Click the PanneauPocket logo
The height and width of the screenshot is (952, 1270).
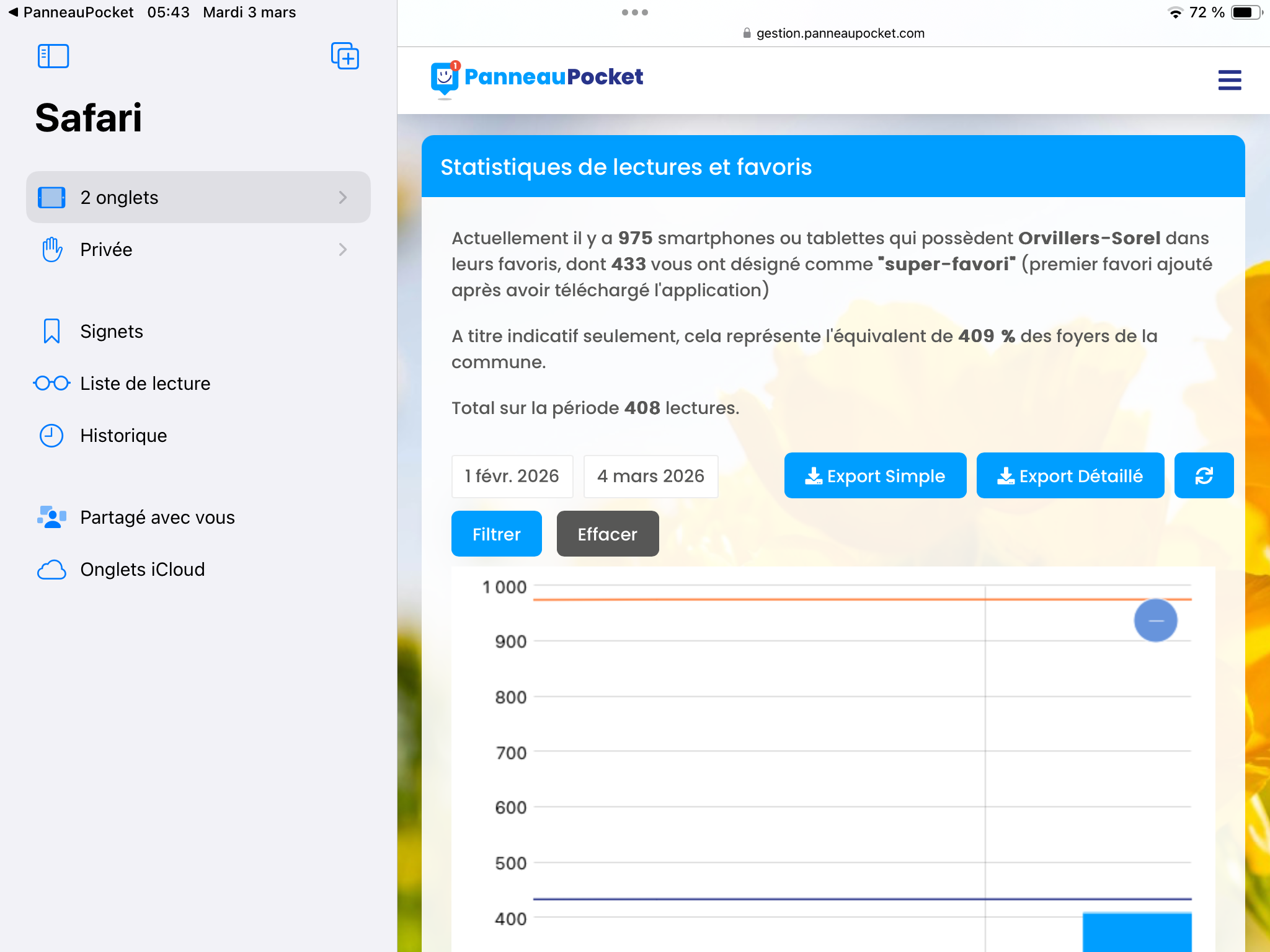pyautogui.click(x=537, y=78)
